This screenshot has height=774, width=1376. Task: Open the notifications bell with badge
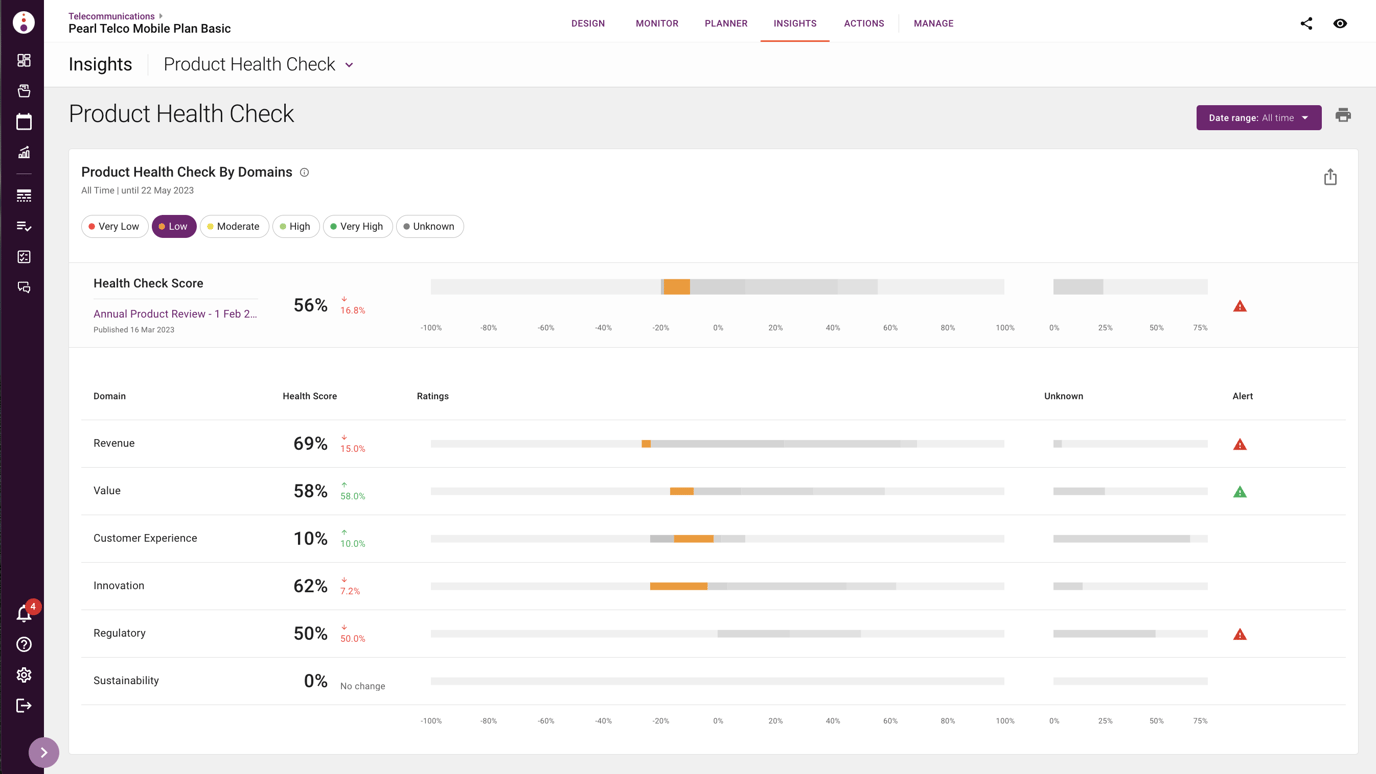tap(23, 613)
